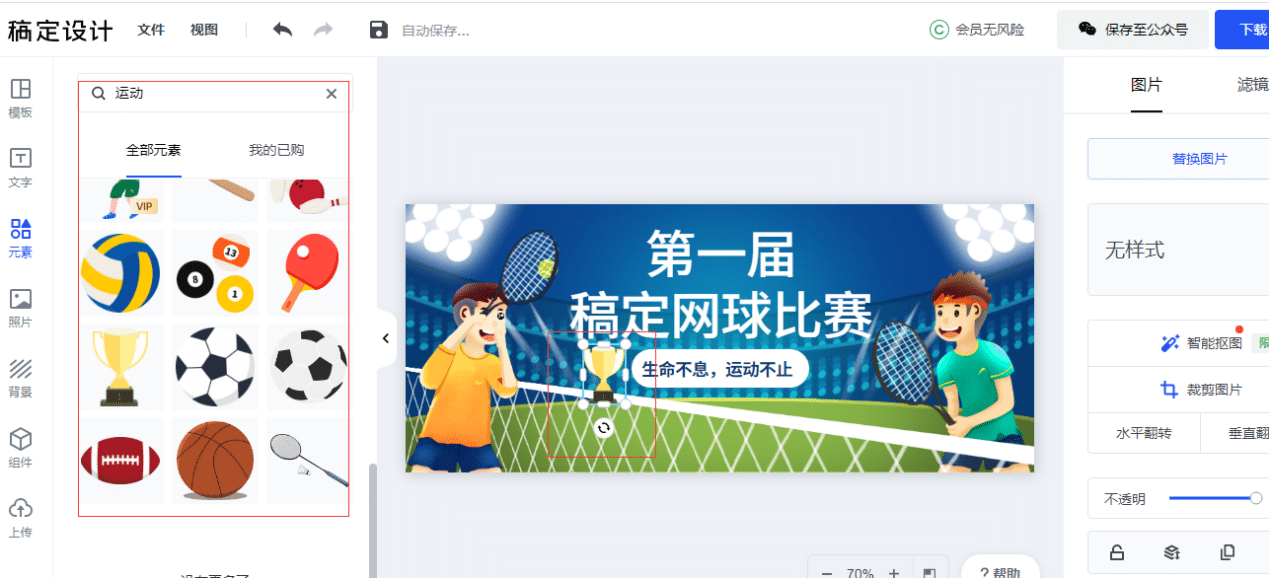Open the 视图 menu
Screen dimensions: 1269x578
[204, 30]
